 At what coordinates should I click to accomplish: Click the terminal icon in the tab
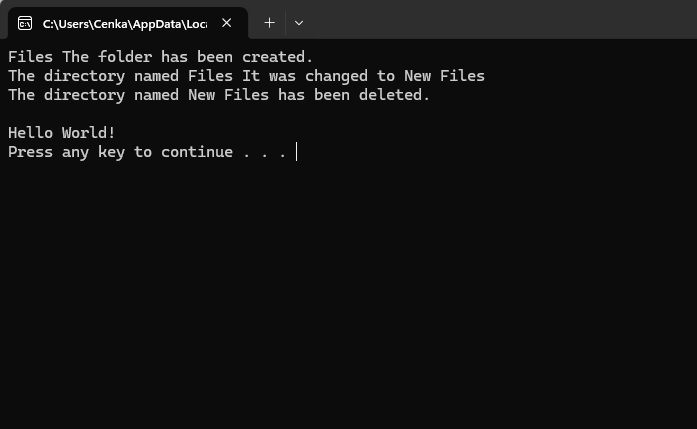[25, 23]
